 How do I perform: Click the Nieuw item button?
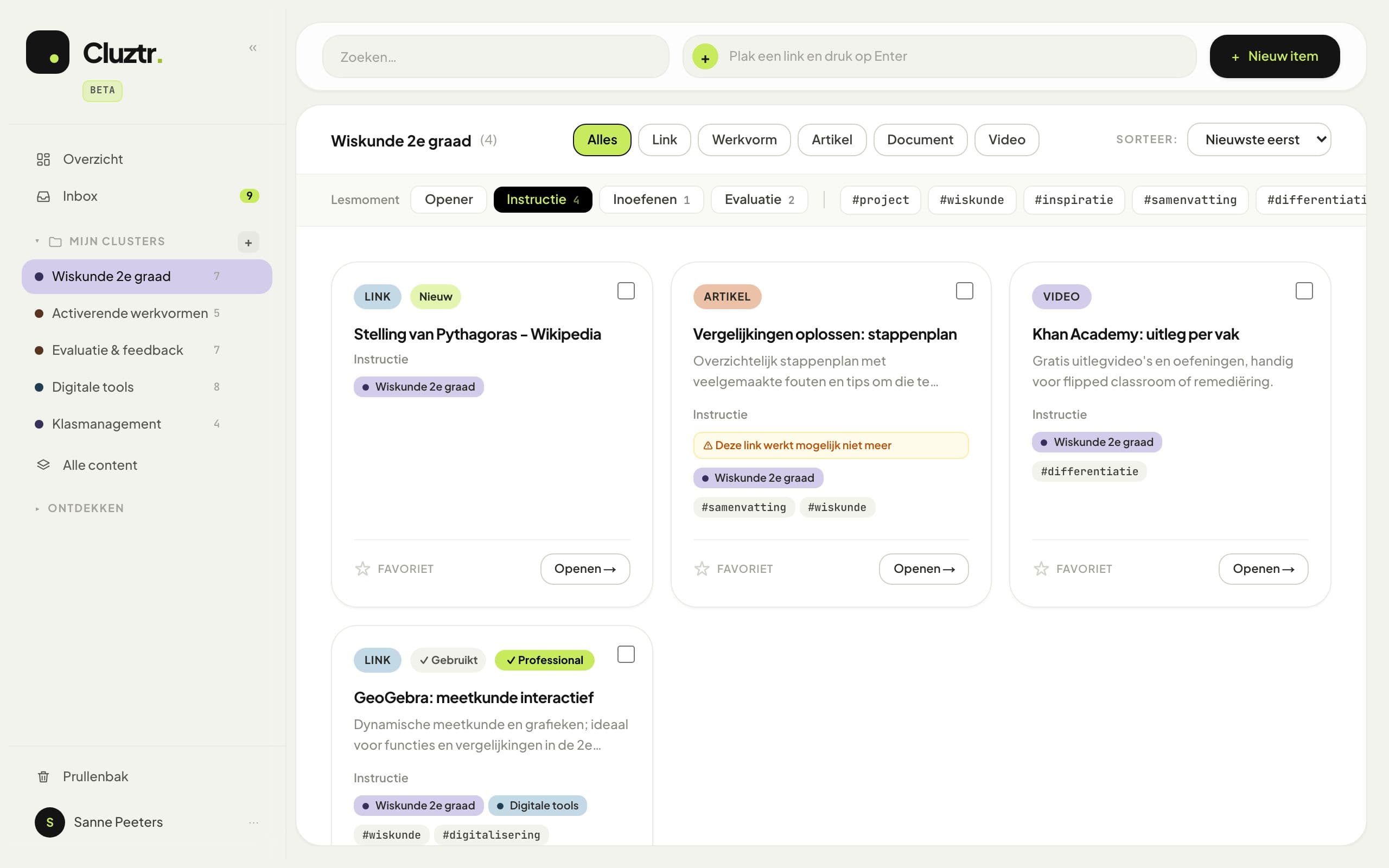point(1274,56)
